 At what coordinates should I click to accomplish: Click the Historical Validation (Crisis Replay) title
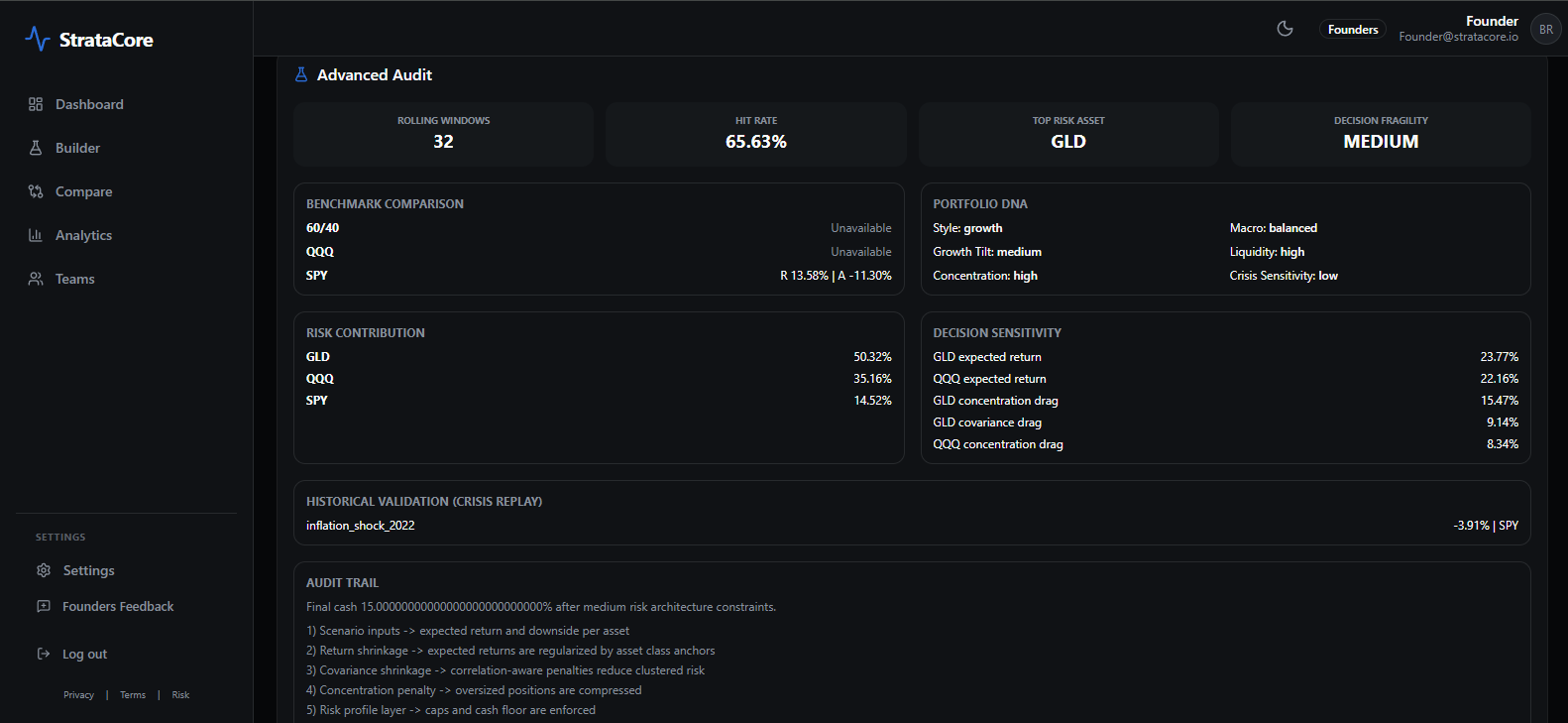pos(424,502)
